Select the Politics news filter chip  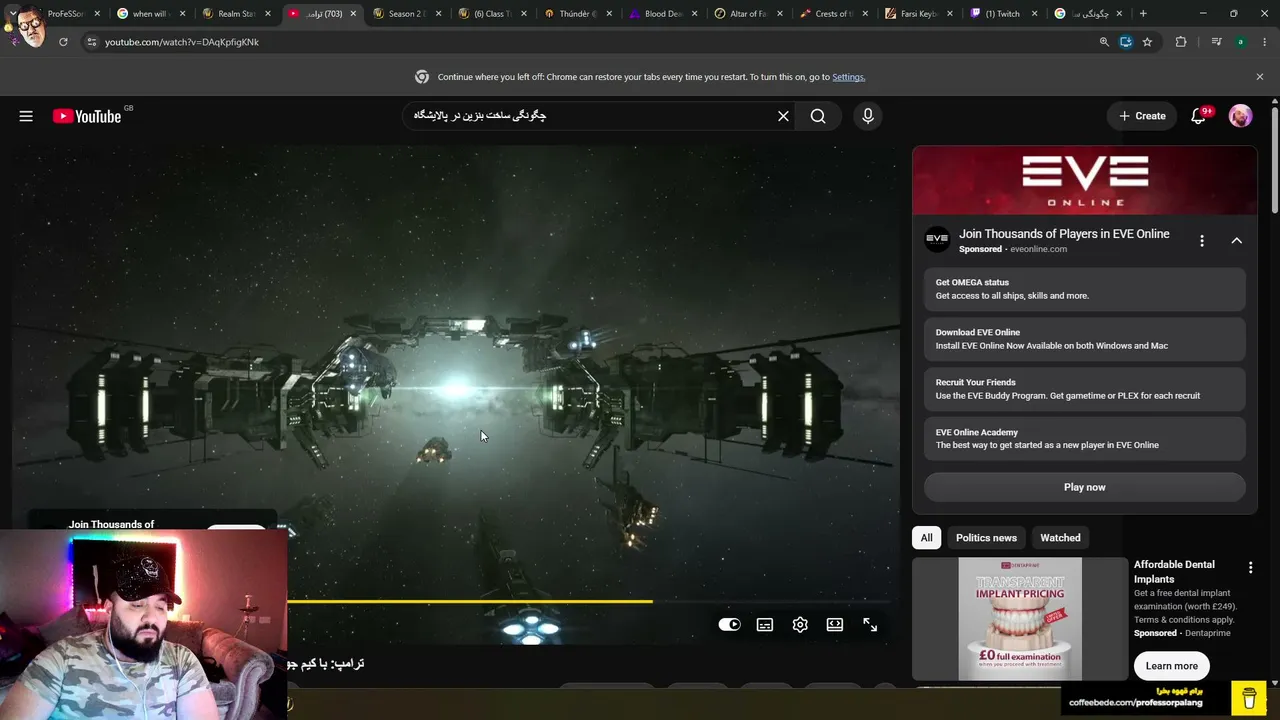[x=986, y=538]
